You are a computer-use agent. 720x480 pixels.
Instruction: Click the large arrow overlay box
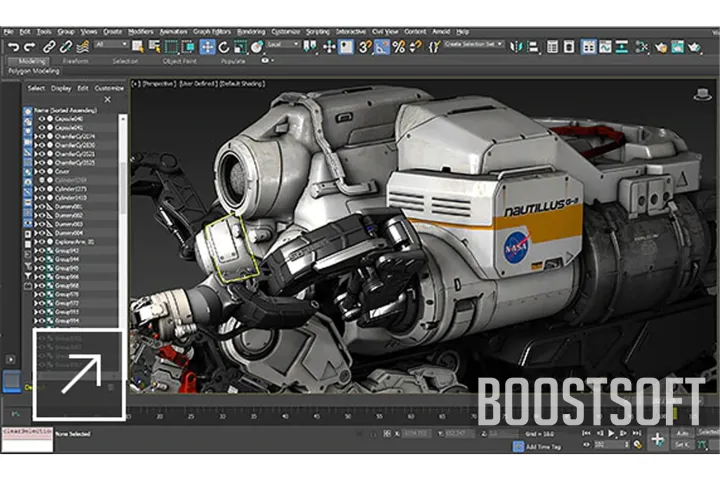click(x=80, y=374)
